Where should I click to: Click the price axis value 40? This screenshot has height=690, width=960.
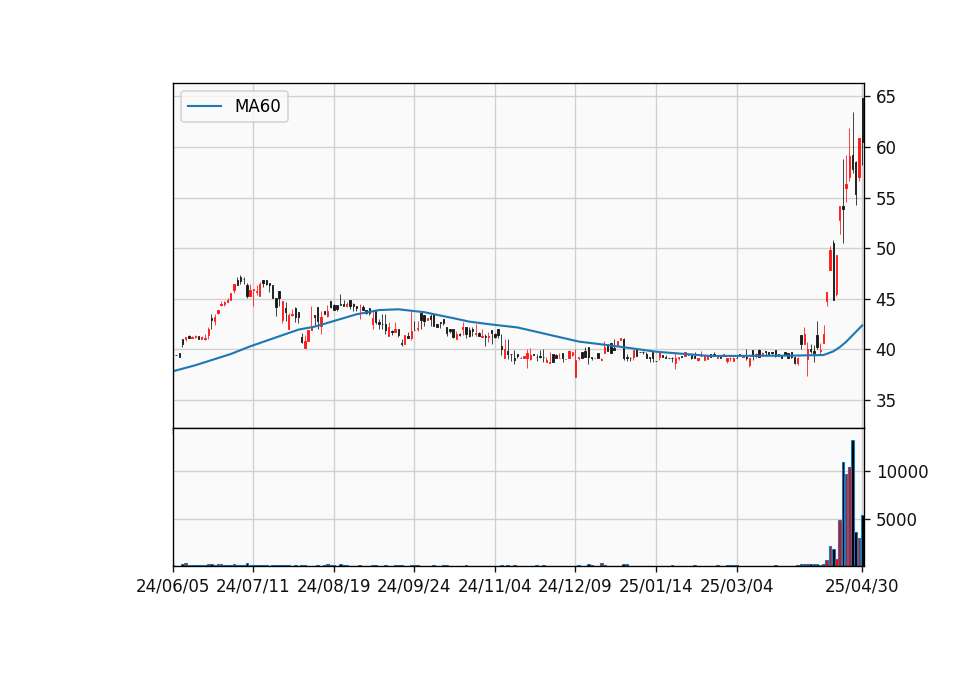tap(885, 350)
